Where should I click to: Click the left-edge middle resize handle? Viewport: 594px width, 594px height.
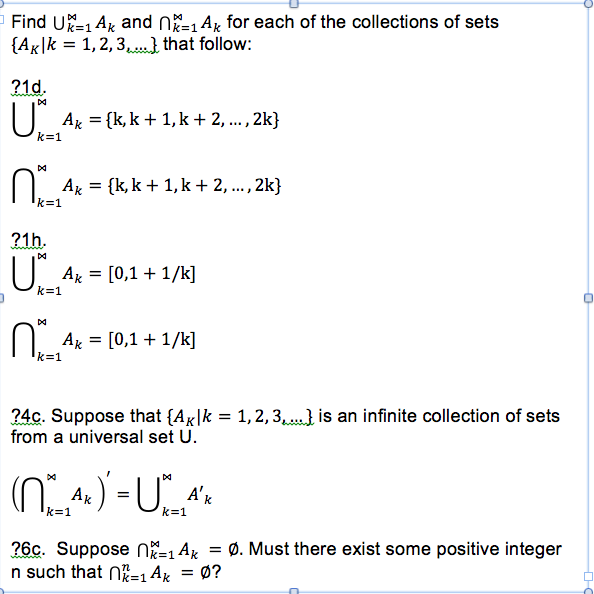click(x=1, y=298)
